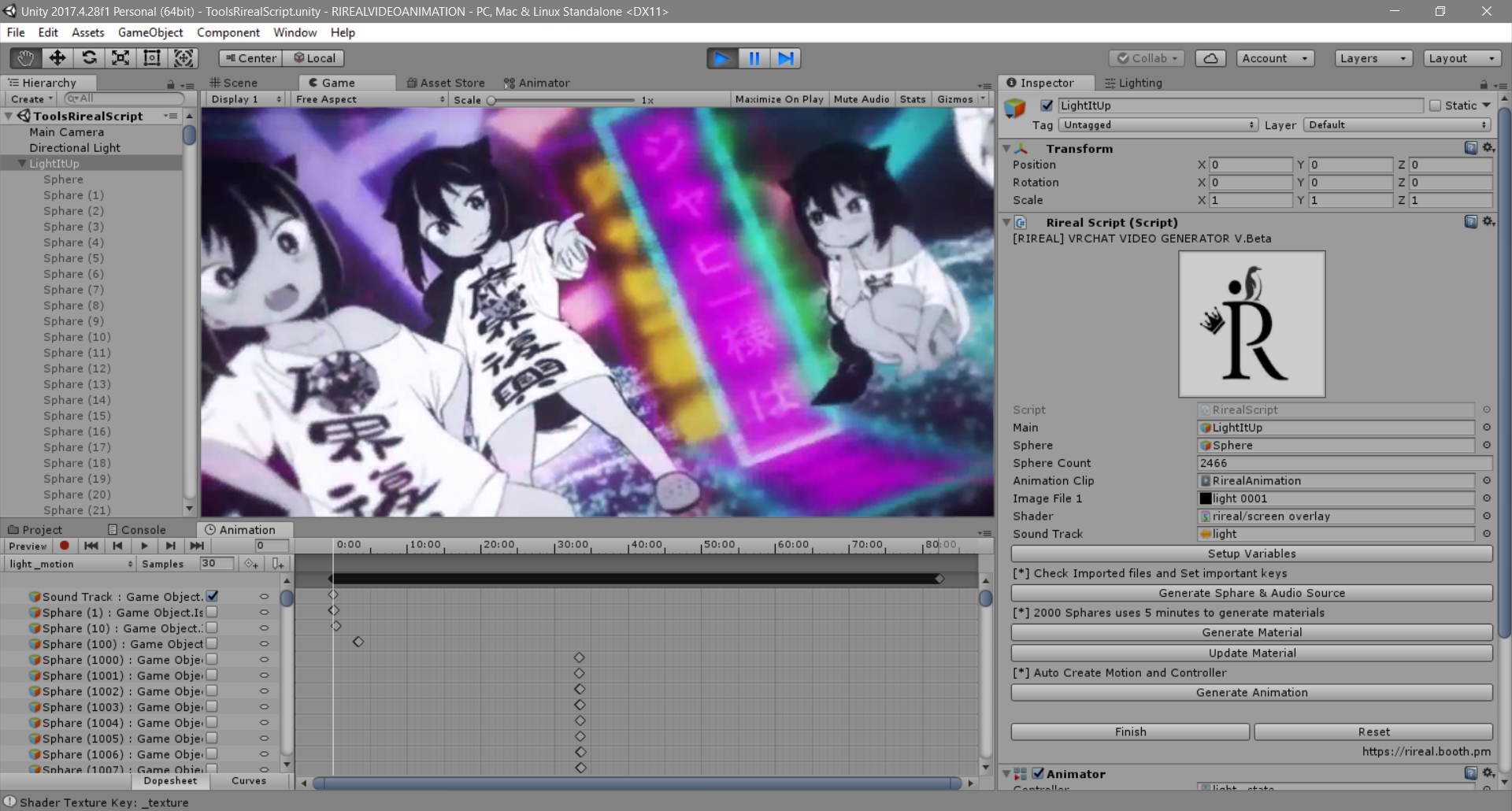Viewport: 1512px width, 811px height.
Task: Select the Scale tool
Action: click(x=120, y=57)
